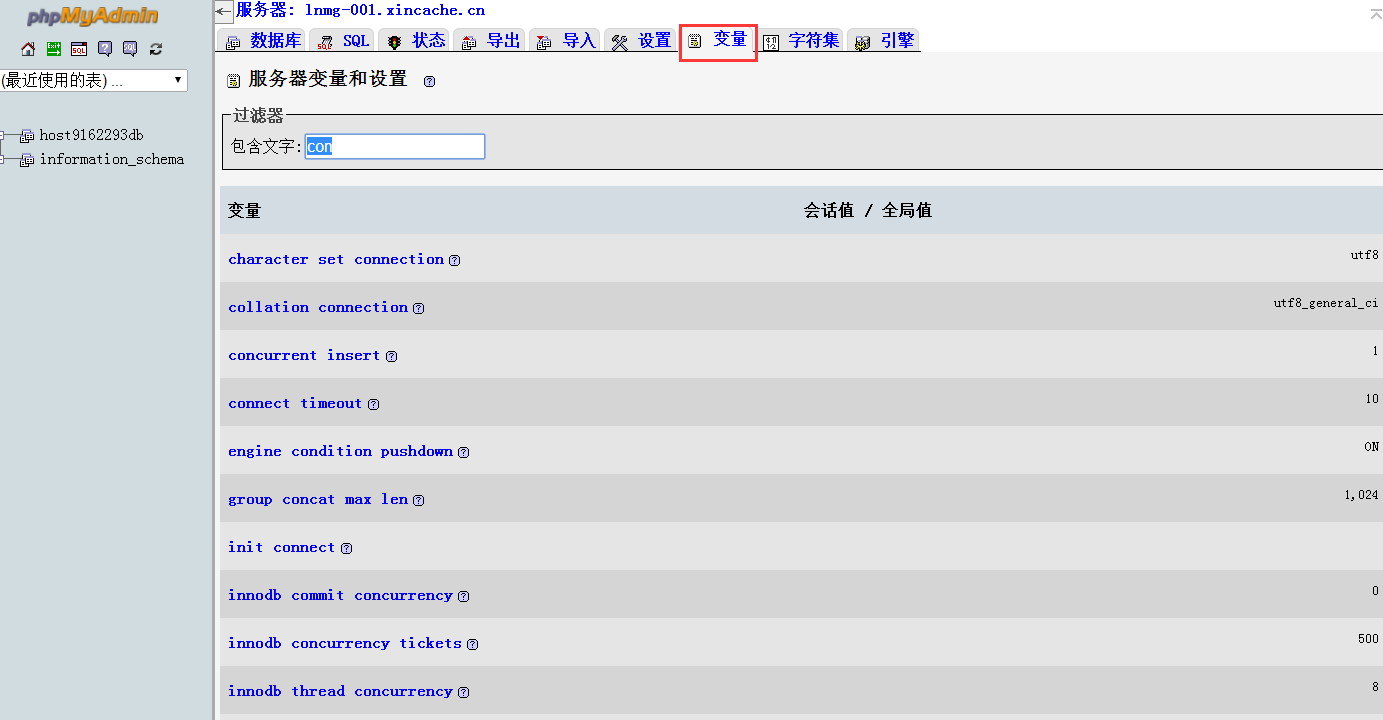Viewport: 1383px width, 720px height.
Task: Switch to the 导出 tab
Action: (x=491, y=41)
